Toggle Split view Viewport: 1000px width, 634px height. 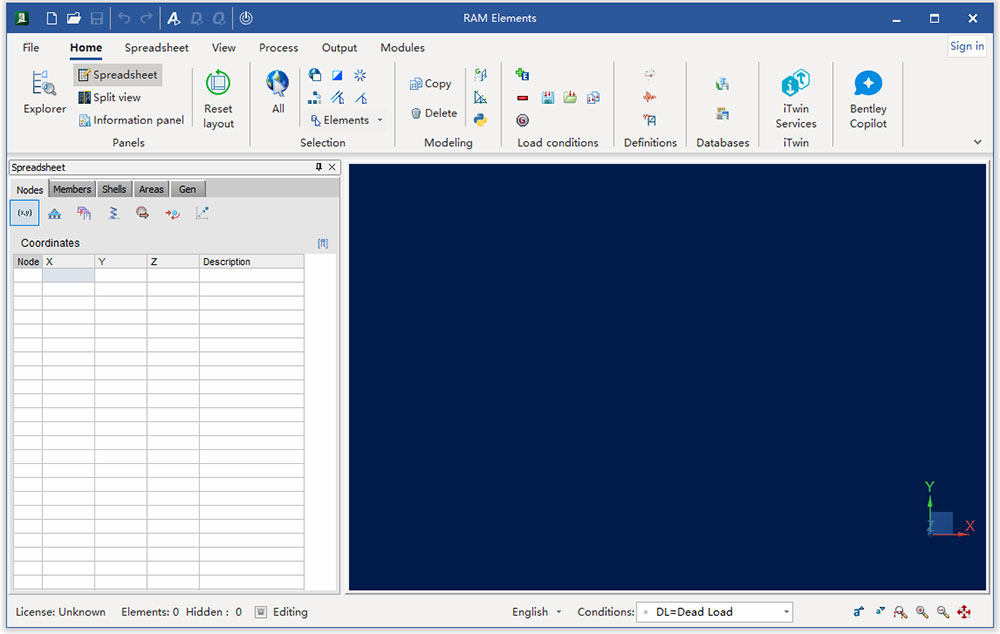coord(109,98)
